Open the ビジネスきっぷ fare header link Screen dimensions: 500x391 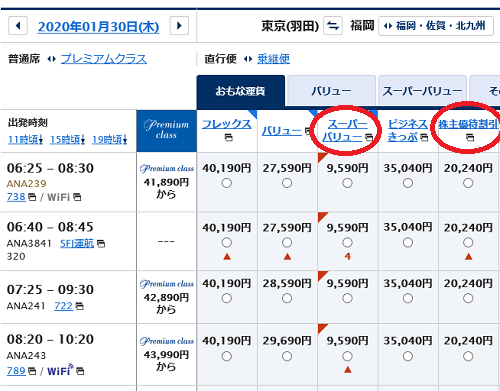click(x=407, y=130)
